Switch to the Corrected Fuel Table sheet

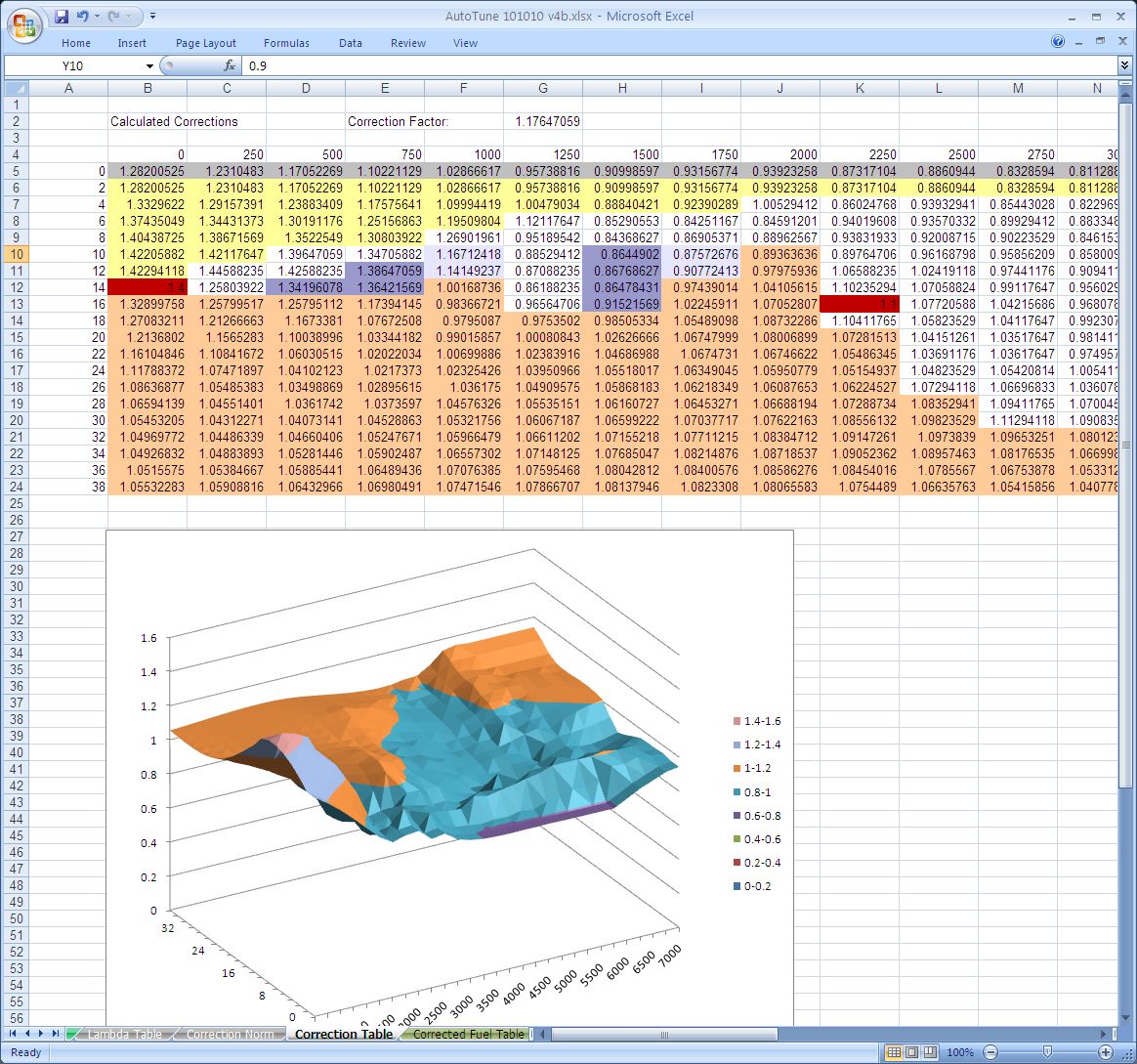468,1034
